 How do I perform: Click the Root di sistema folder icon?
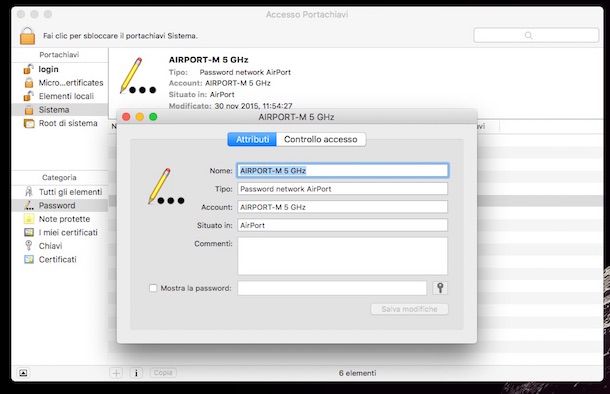(x=29, y=123)
